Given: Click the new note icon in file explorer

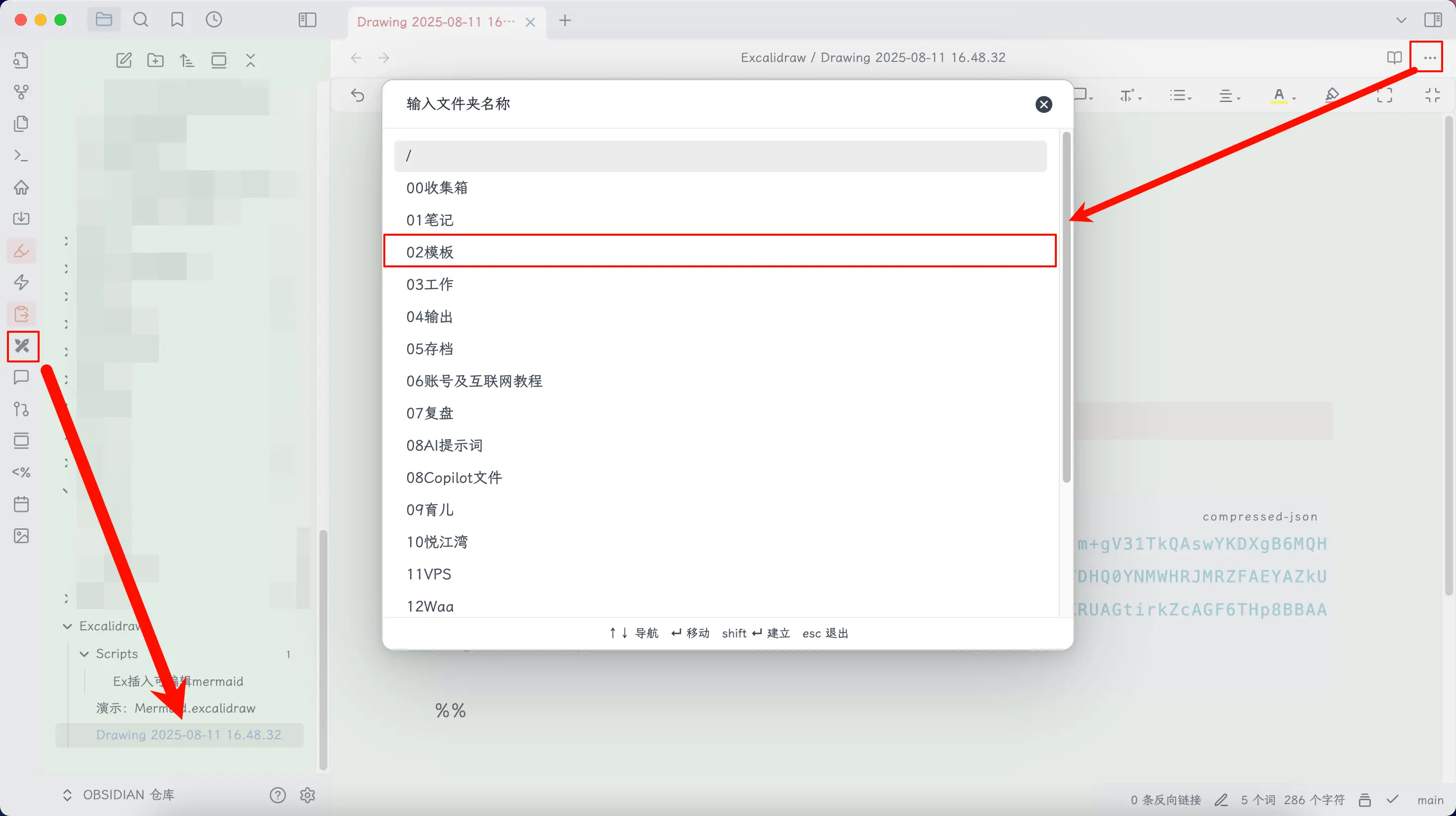Looking at the screenshot, I should pyautogui.click(x=124, y=60).
